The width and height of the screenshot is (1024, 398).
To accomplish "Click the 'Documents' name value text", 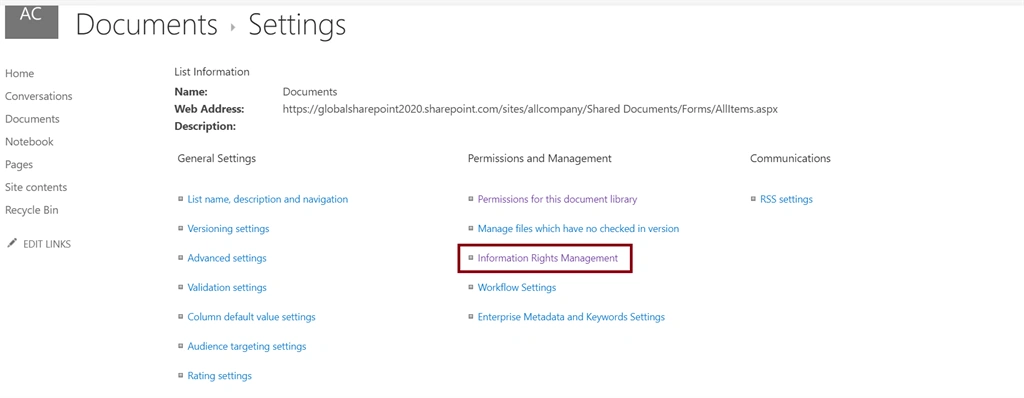I will tap(310, 92).
